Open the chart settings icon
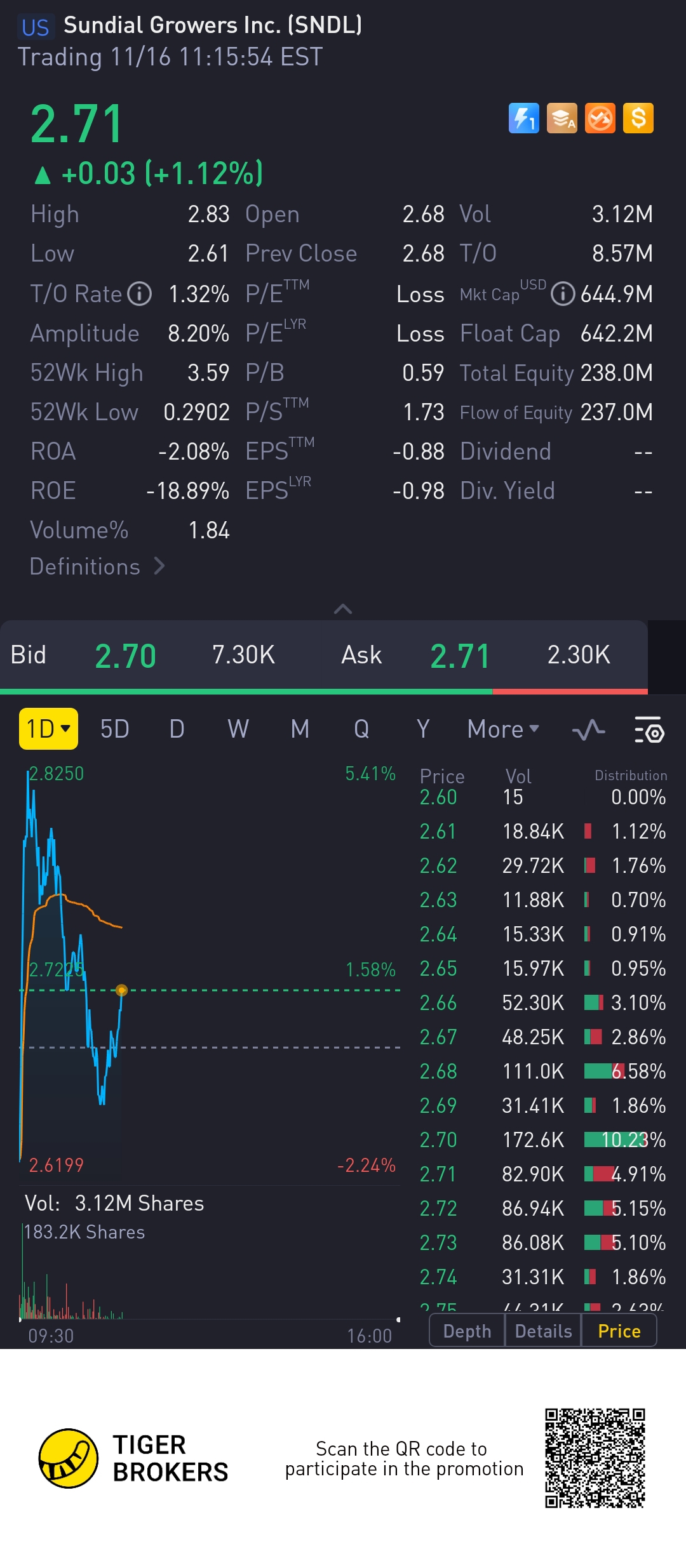The height and width of the screenshot is (1568, 686). point(649,730)
